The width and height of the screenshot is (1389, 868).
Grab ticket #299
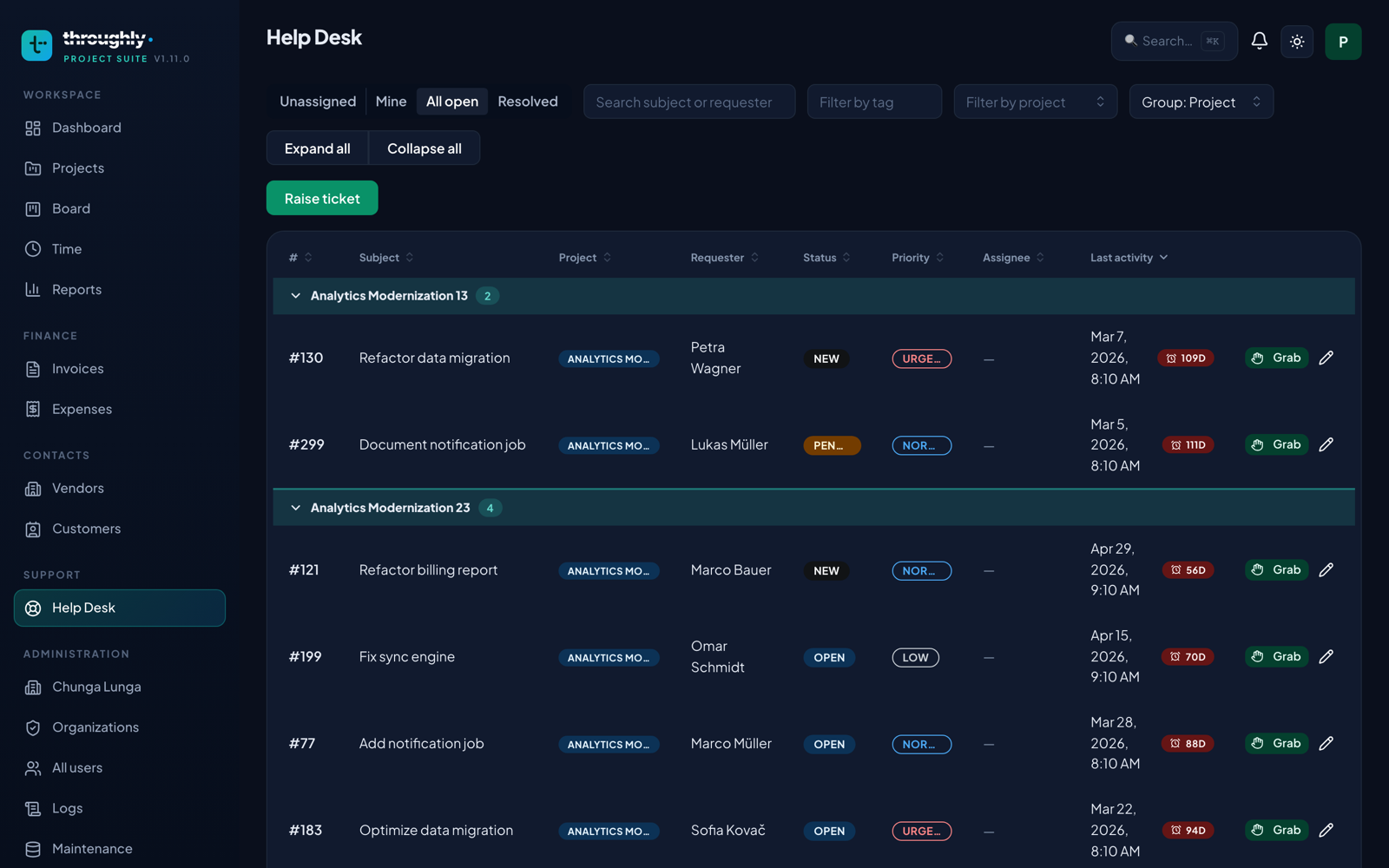(1276, 444)
